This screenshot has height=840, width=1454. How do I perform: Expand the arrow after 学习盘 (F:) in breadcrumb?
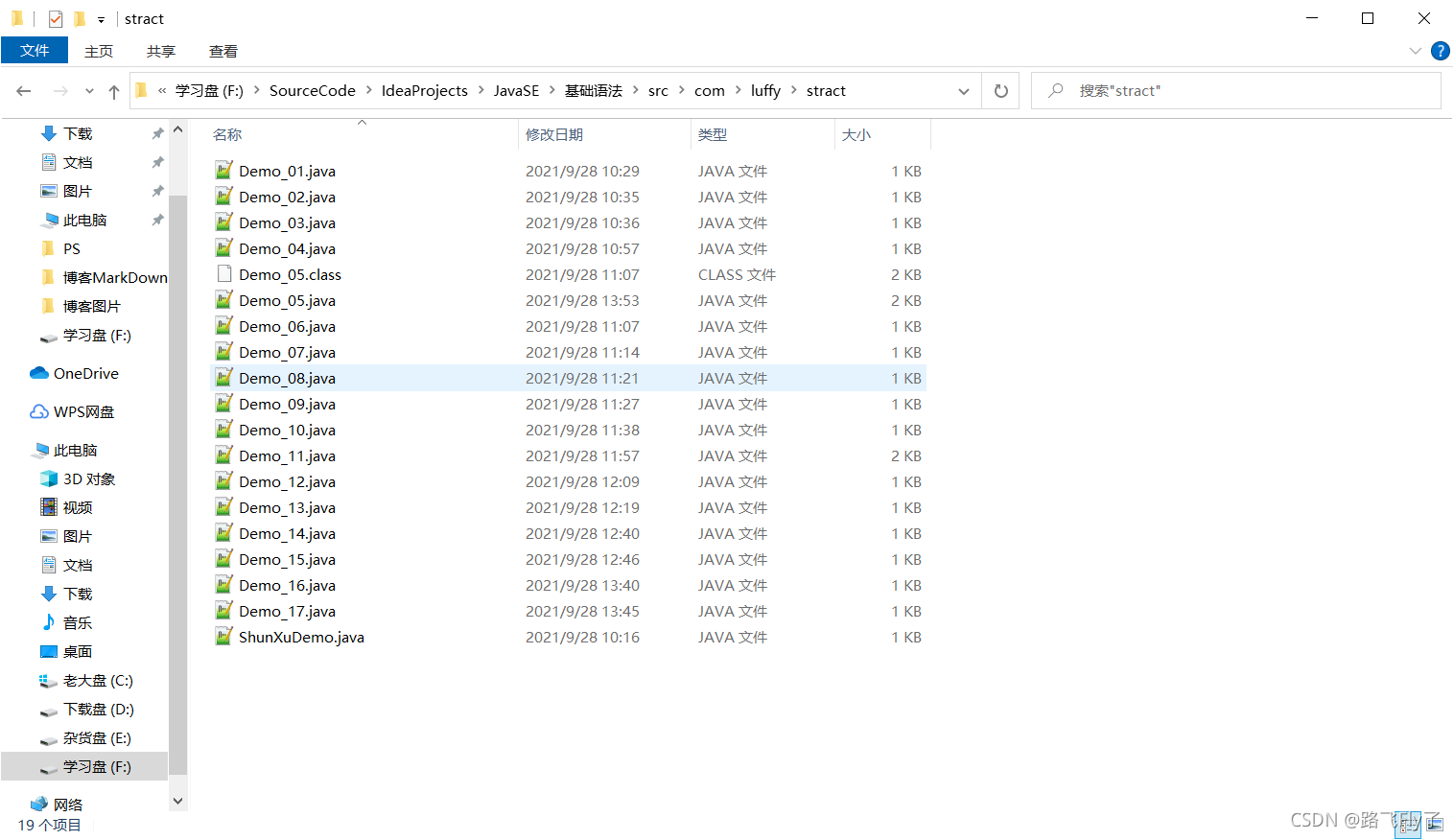[x=256, y=91]
